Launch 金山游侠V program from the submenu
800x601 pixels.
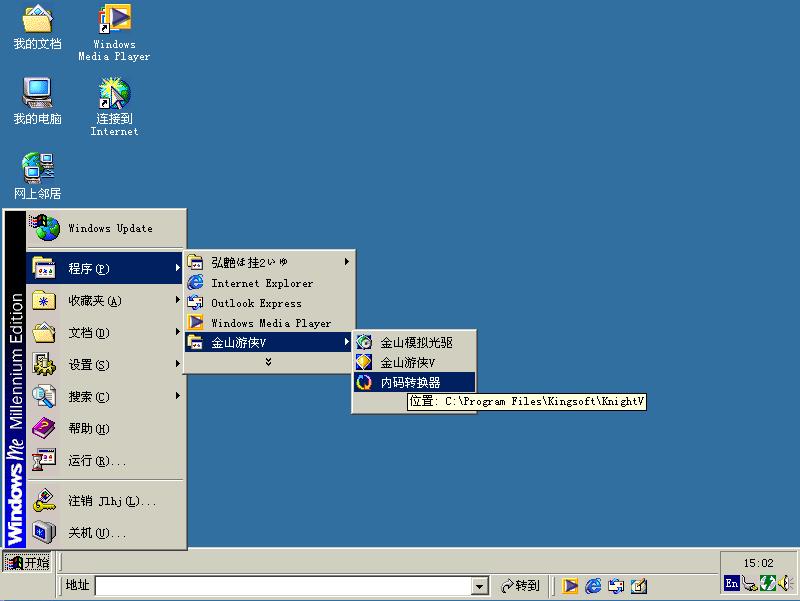point(414,362)
